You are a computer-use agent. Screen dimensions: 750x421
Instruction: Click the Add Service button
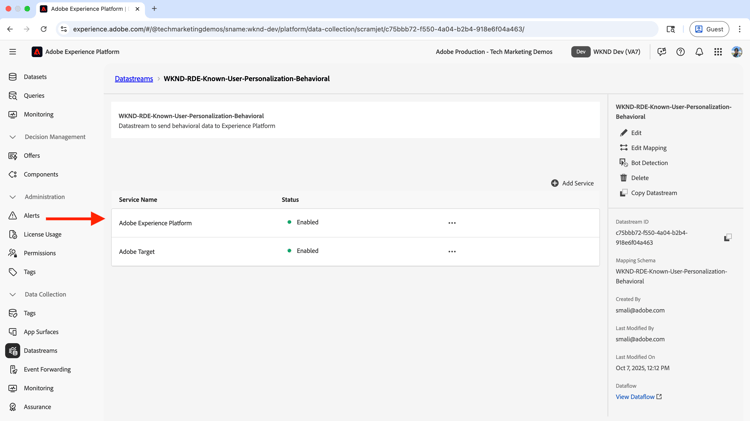[x=572, y=183]
